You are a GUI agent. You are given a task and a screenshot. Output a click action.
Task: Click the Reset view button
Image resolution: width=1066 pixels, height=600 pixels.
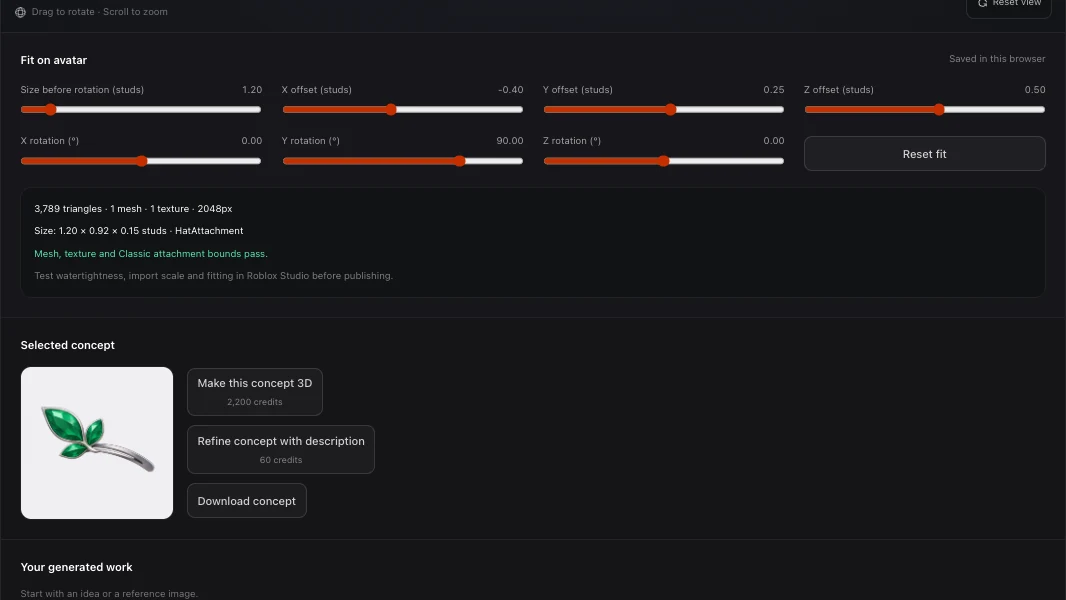click(1009, 7)
